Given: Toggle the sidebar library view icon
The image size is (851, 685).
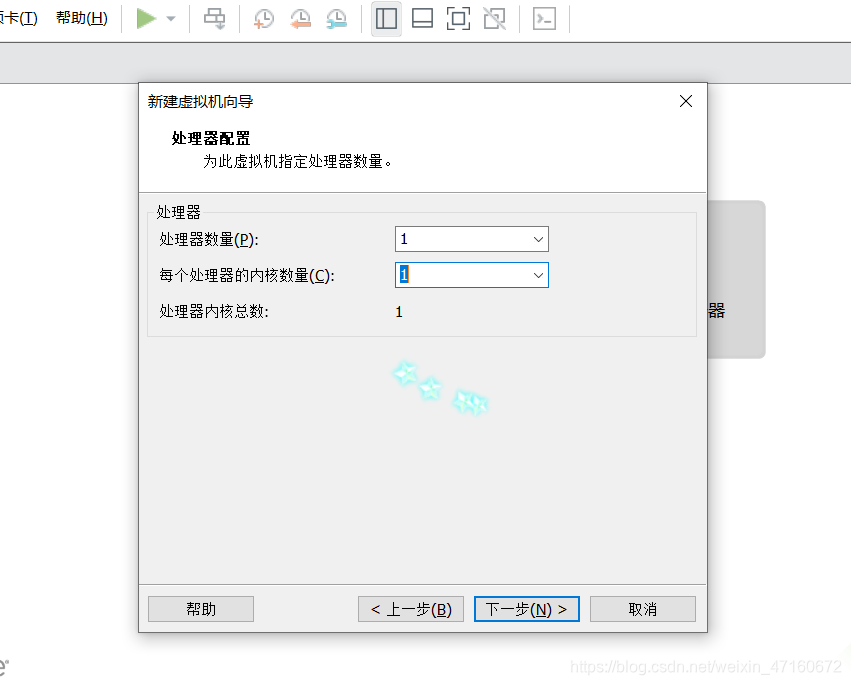Looking at the screenshot, I should [x=386, y=19].
